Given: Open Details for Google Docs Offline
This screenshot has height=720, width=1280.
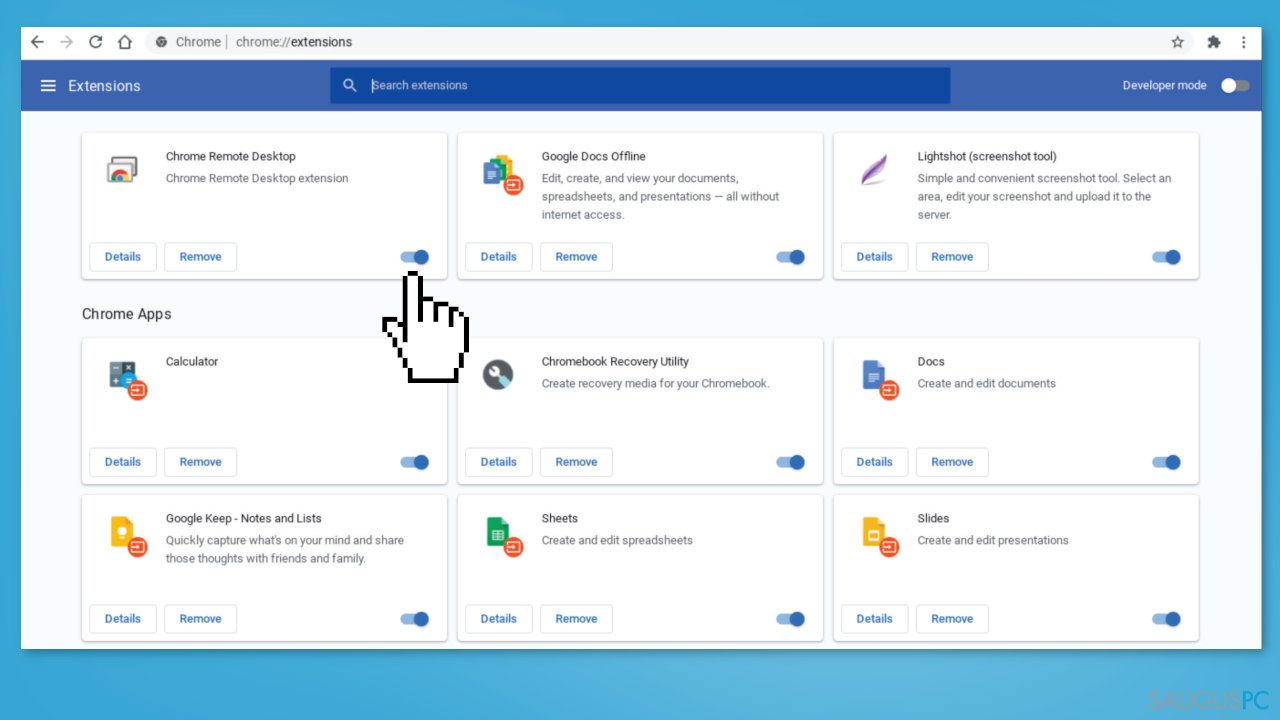Looking at the screenshot, I should [x=499, y=257].
